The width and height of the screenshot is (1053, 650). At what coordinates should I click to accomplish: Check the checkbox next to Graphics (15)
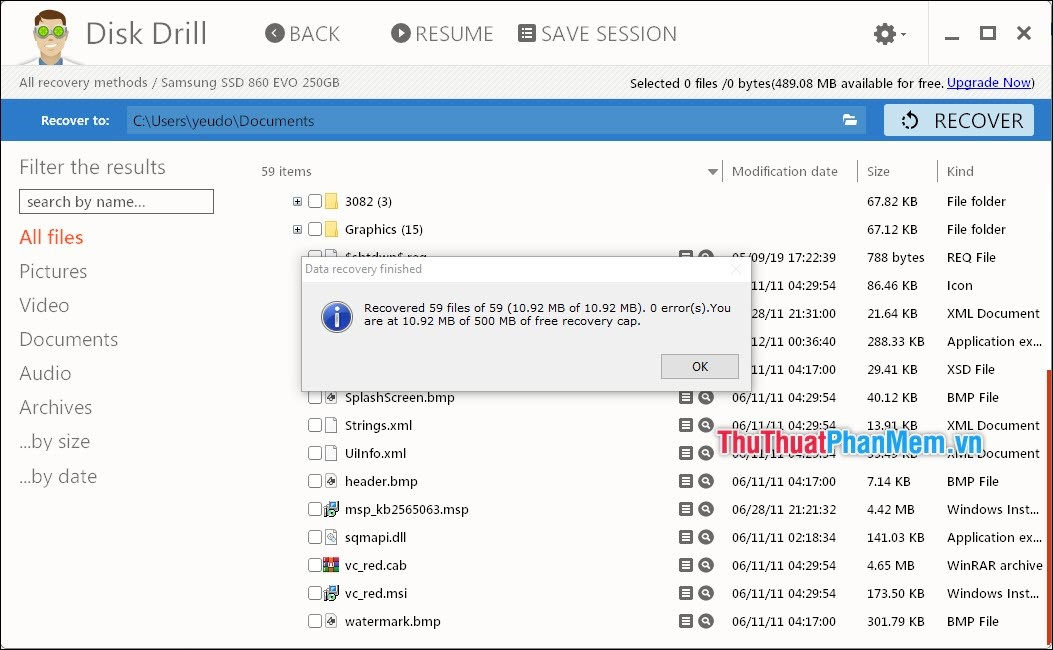pyautogui.click(x=313, y=229)
